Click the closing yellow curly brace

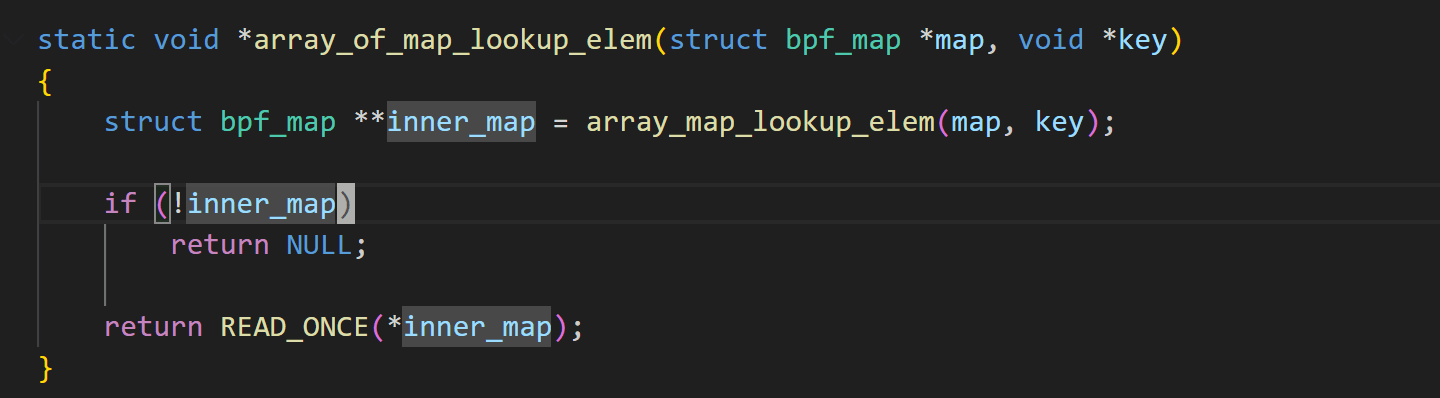click(x=45, y=368)
